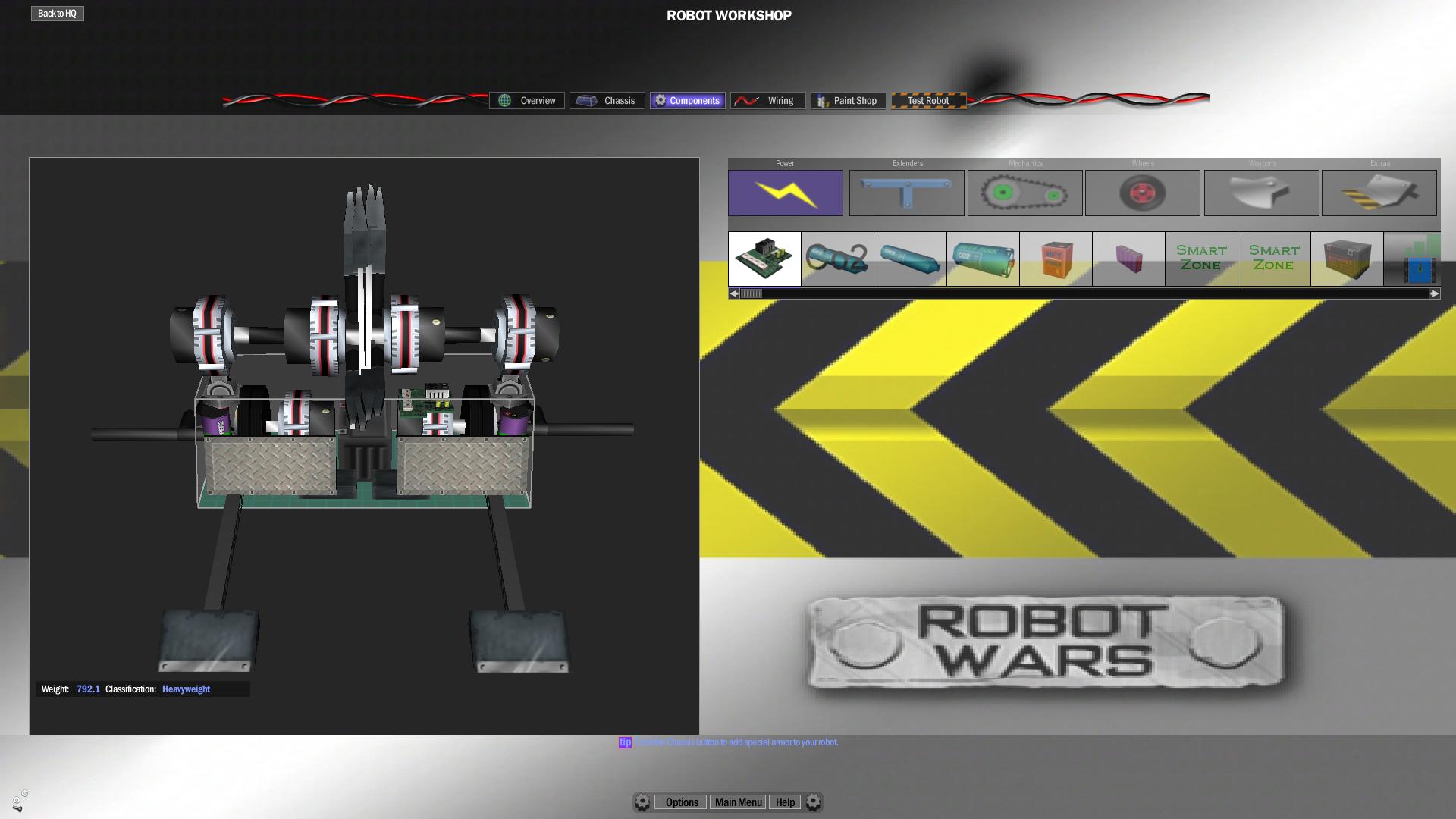
Task: Select the large CO2 tank component
Action: pyautogui.click(x=983, y=259)
